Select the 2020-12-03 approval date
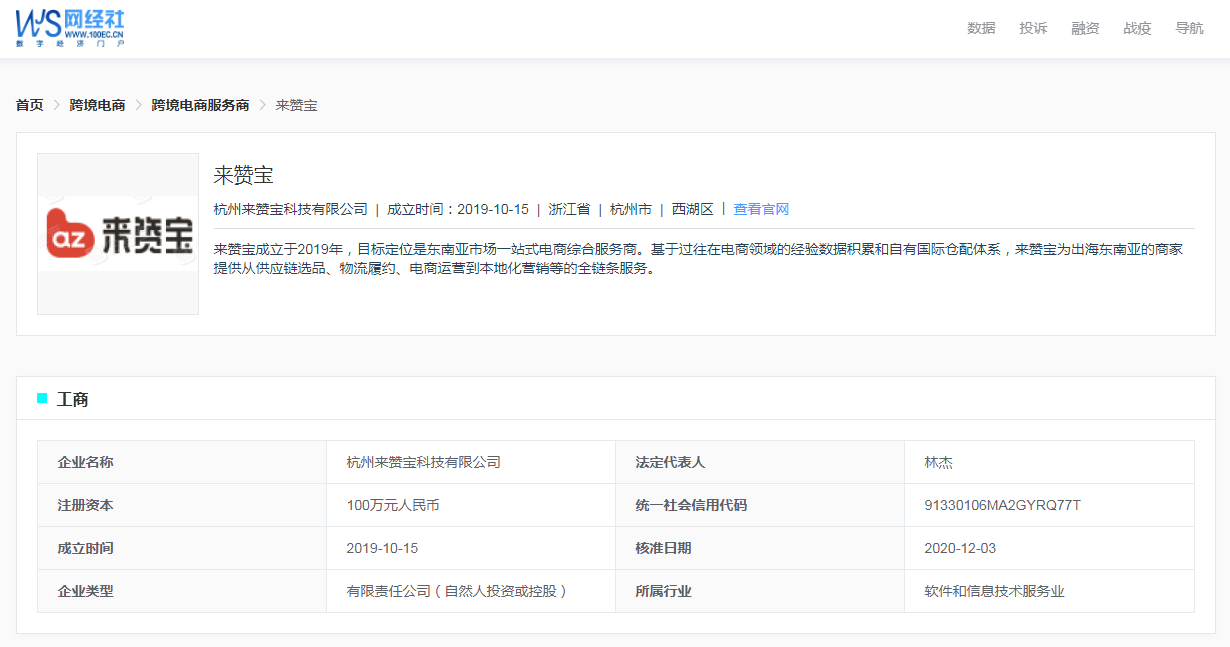1230x647 pixels. [x=961, y=548]
